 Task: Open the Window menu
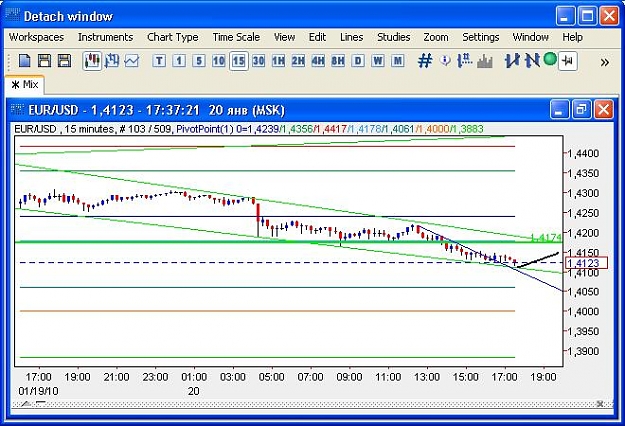pyautogui.click(x=531, y=37)
